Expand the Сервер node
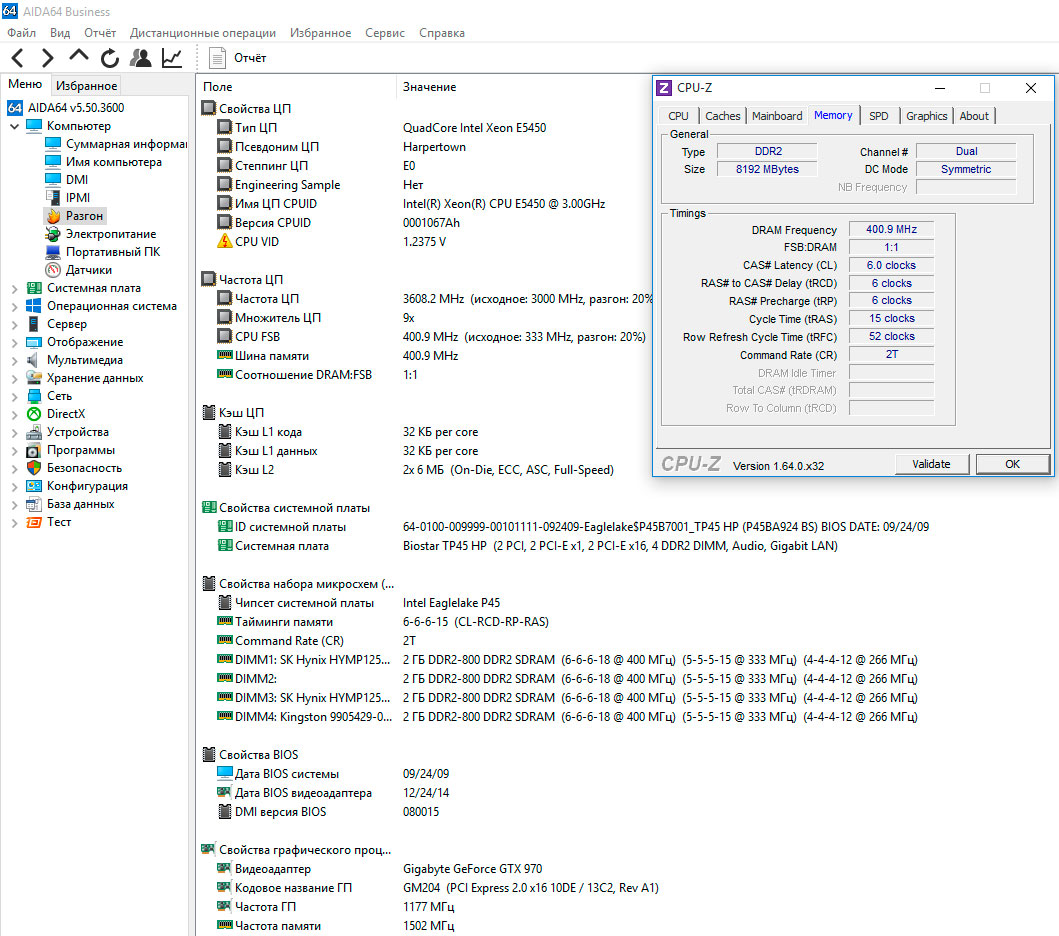 click(x=14, y=324)
